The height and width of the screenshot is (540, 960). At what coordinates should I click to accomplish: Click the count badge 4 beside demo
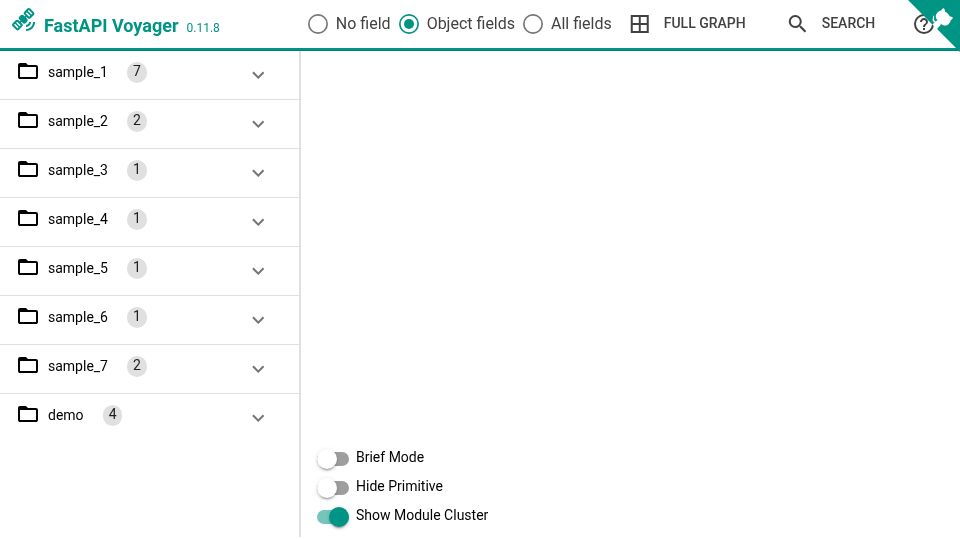(112, 414)
